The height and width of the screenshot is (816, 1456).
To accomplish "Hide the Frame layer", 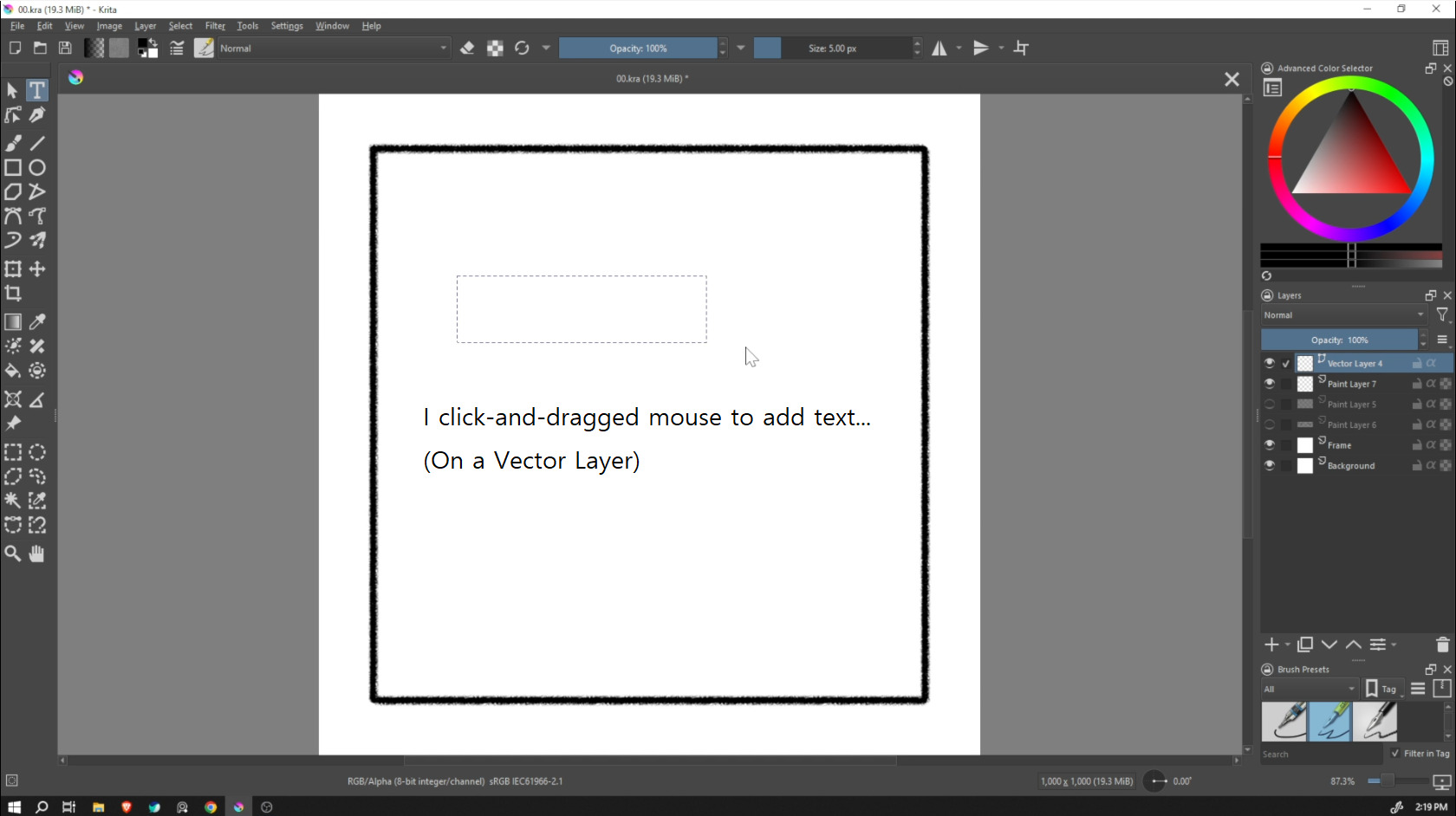I will pos(1269,445).
